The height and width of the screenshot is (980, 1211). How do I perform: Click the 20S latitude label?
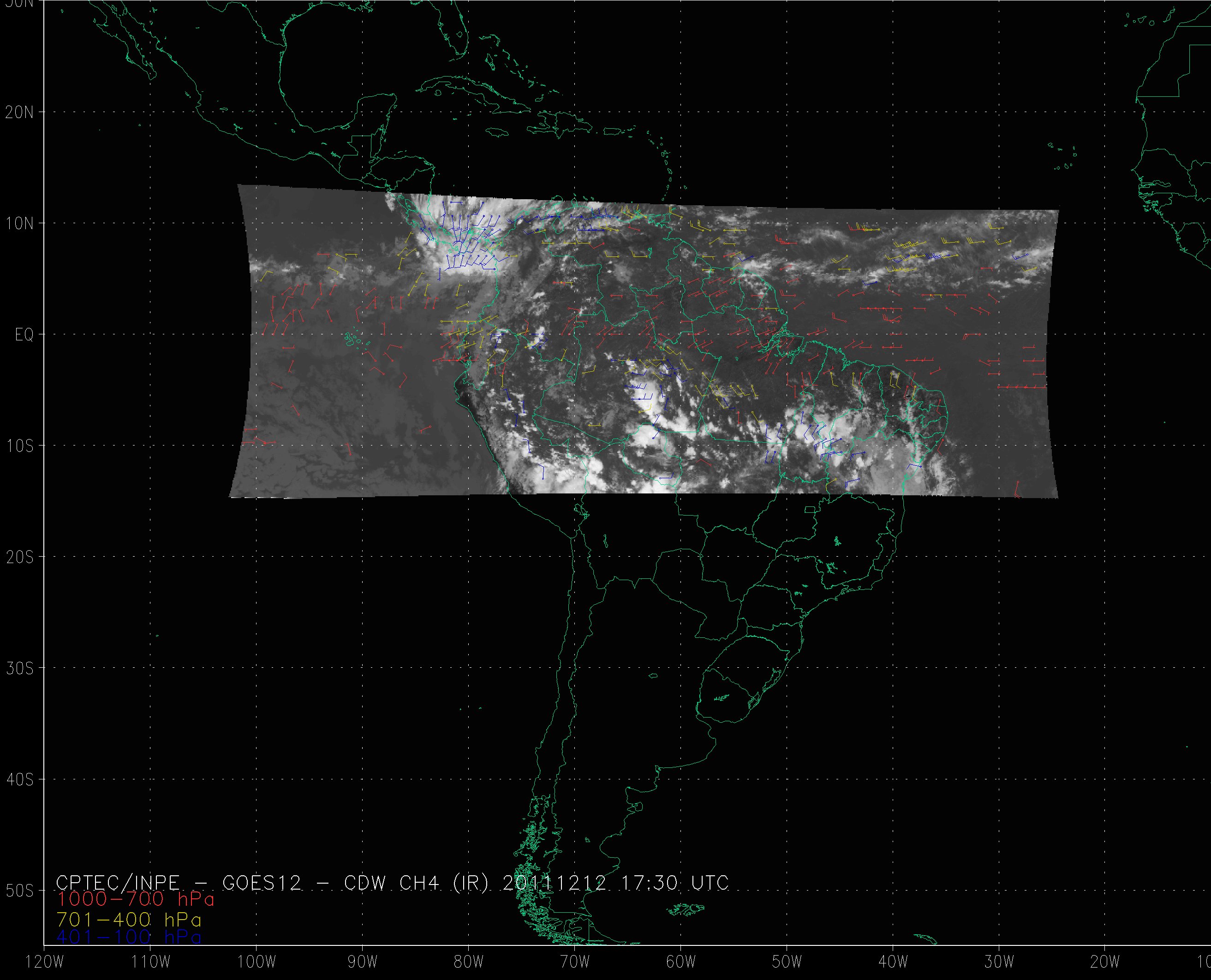tap(20, 558)
